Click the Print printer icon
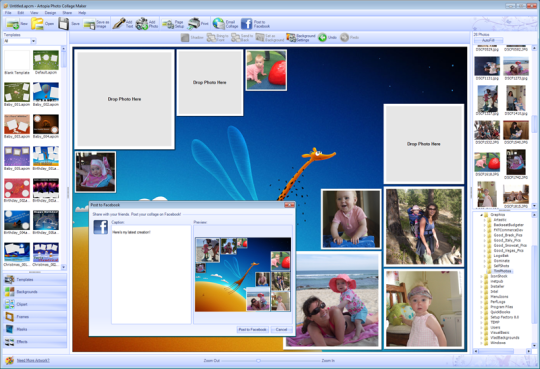This screenshot has width=540, height=369. (x=194, y=24)
